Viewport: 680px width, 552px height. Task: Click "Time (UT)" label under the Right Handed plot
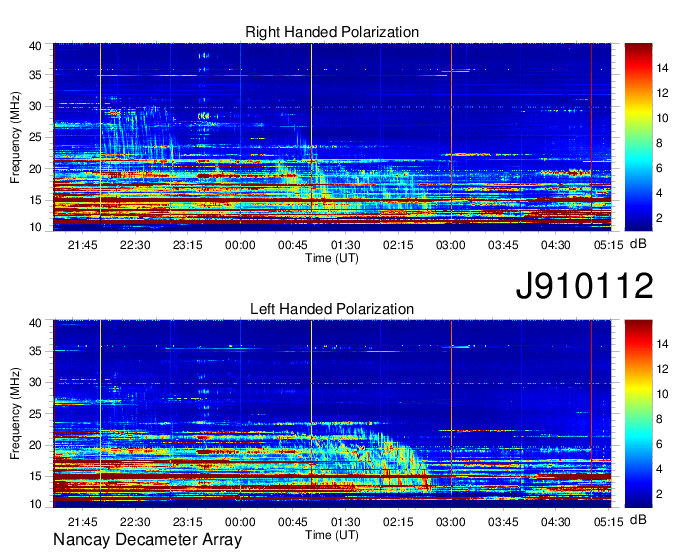pyautogui.click(x=332, y=258)
